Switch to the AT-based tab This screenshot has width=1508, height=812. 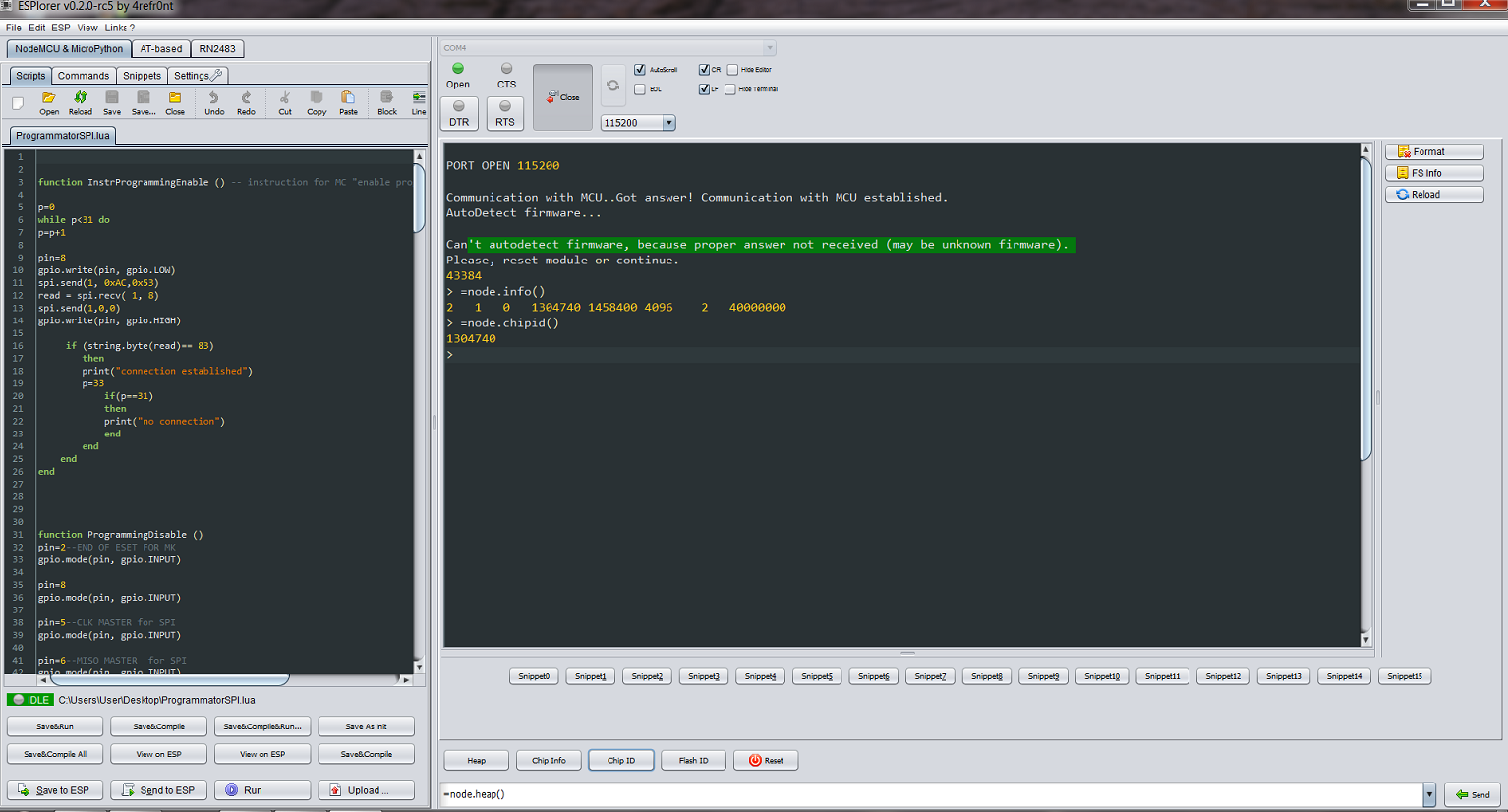[x=160, y=49]
